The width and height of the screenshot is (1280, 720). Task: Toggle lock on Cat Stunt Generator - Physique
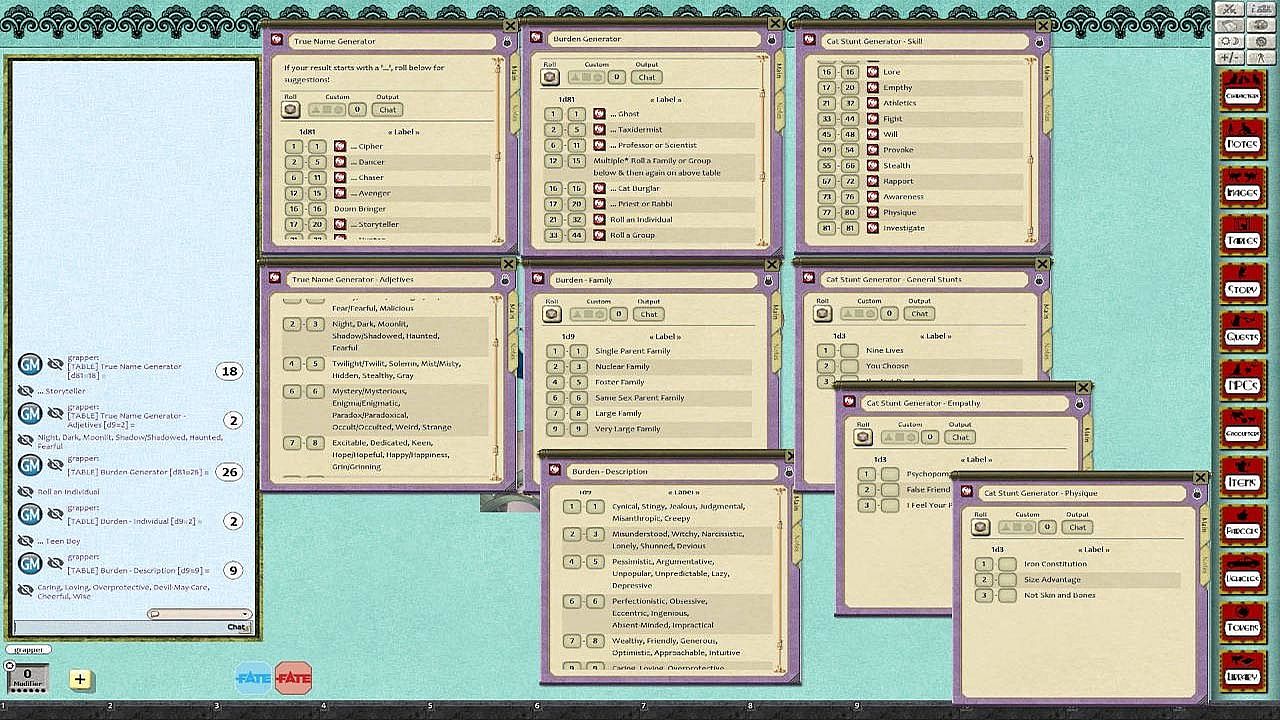[x=1196, y=493]
